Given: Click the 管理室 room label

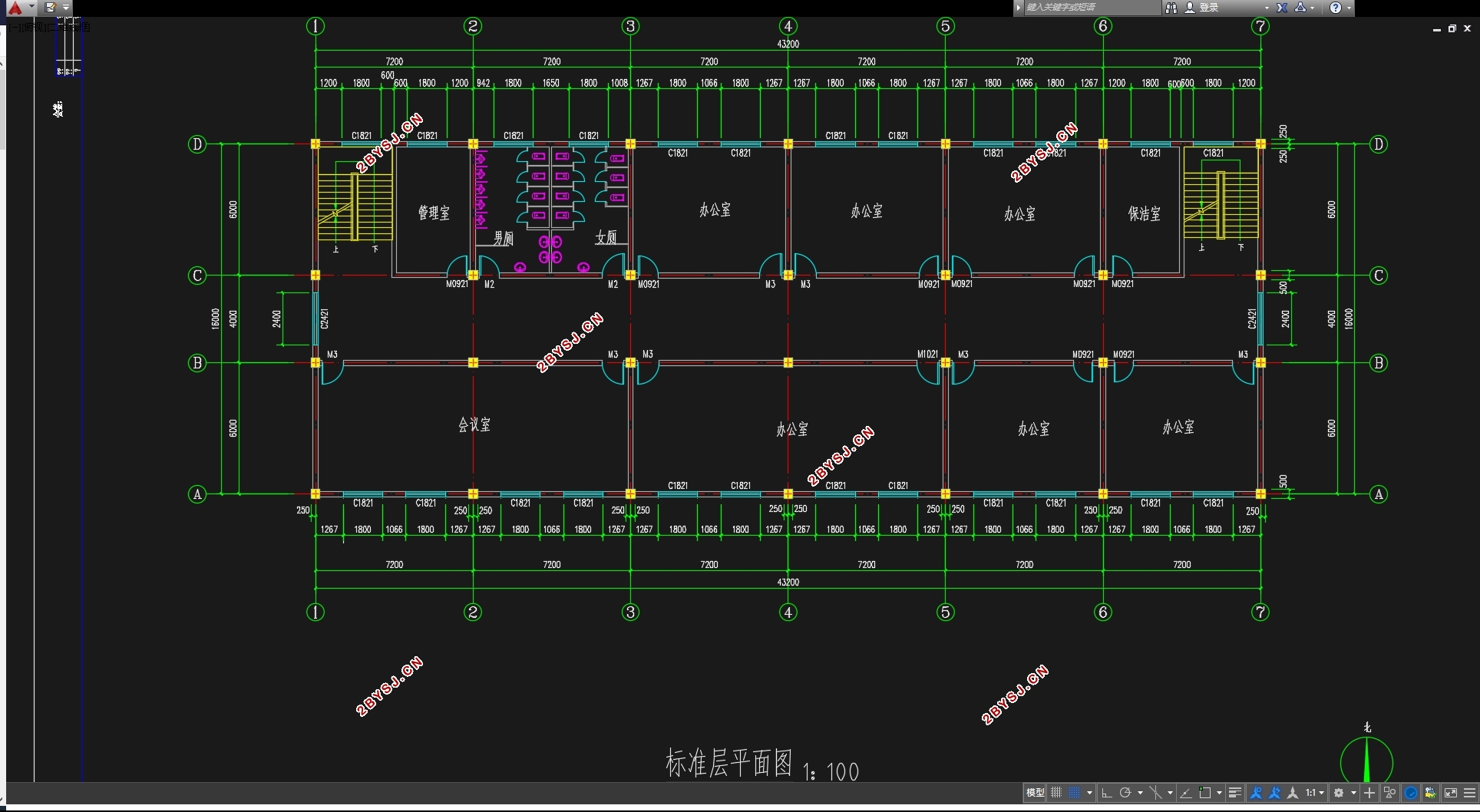Looking at the screenshot, I should coord(434,213).
